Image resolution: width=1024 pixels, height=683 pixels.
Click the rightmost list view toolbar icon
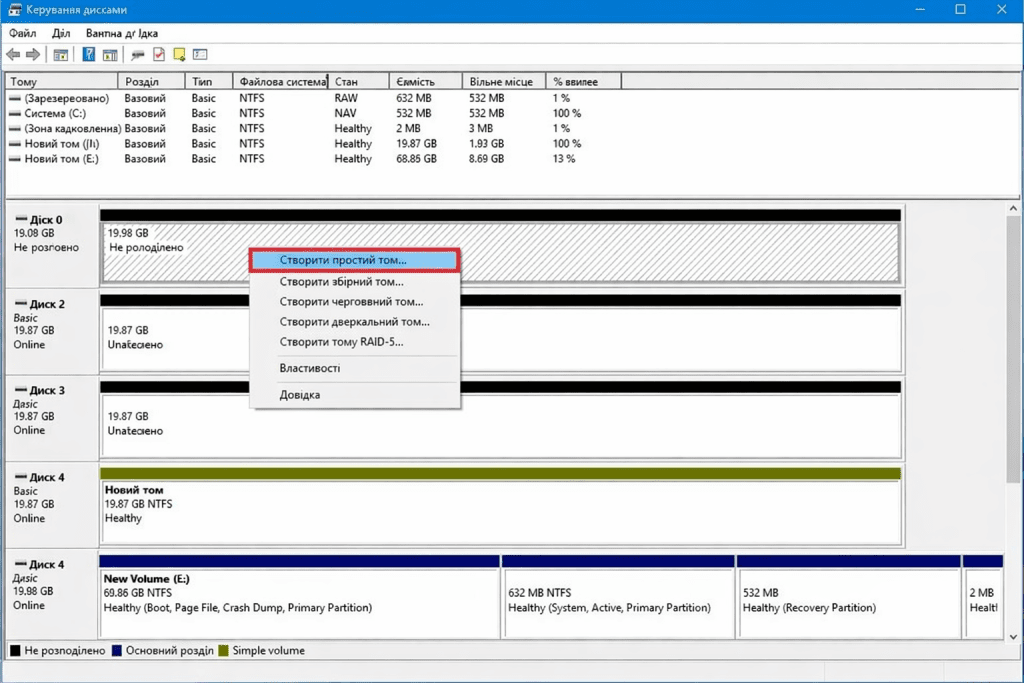200,54
